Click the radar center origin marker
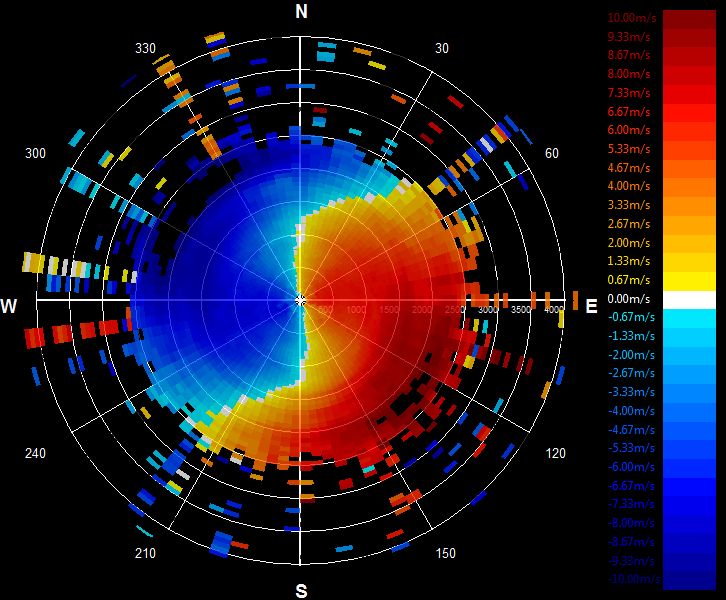The width and height of the screenshot is (726, 600). (x=300, y=300)
